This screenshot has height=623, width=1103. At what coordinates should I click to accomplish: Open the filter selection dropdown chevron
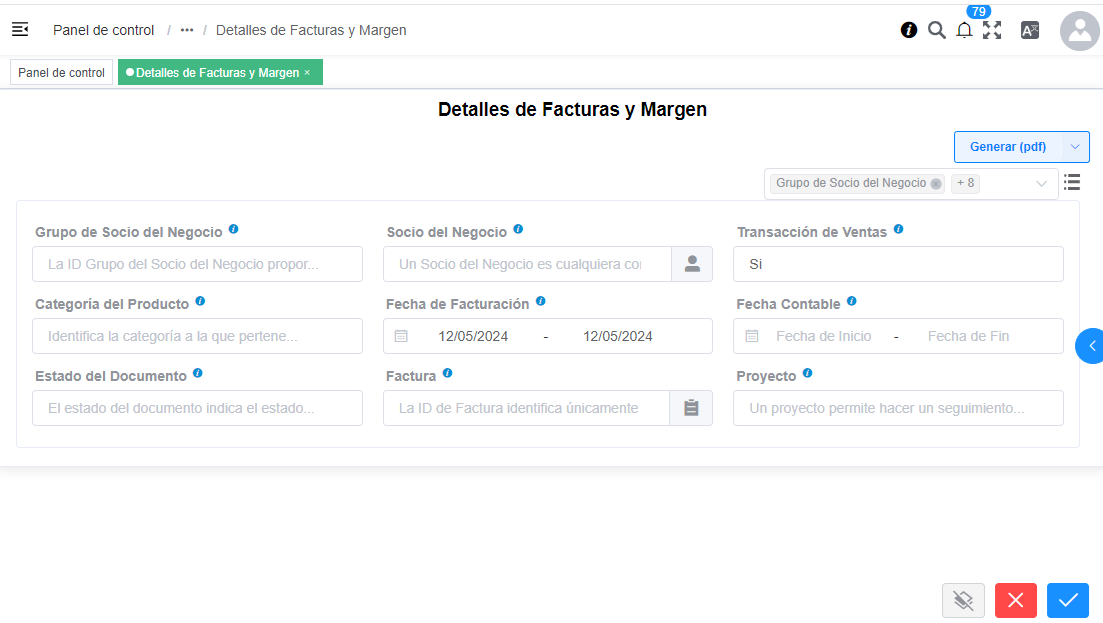pyautogui.click(x=1041, y=183)
